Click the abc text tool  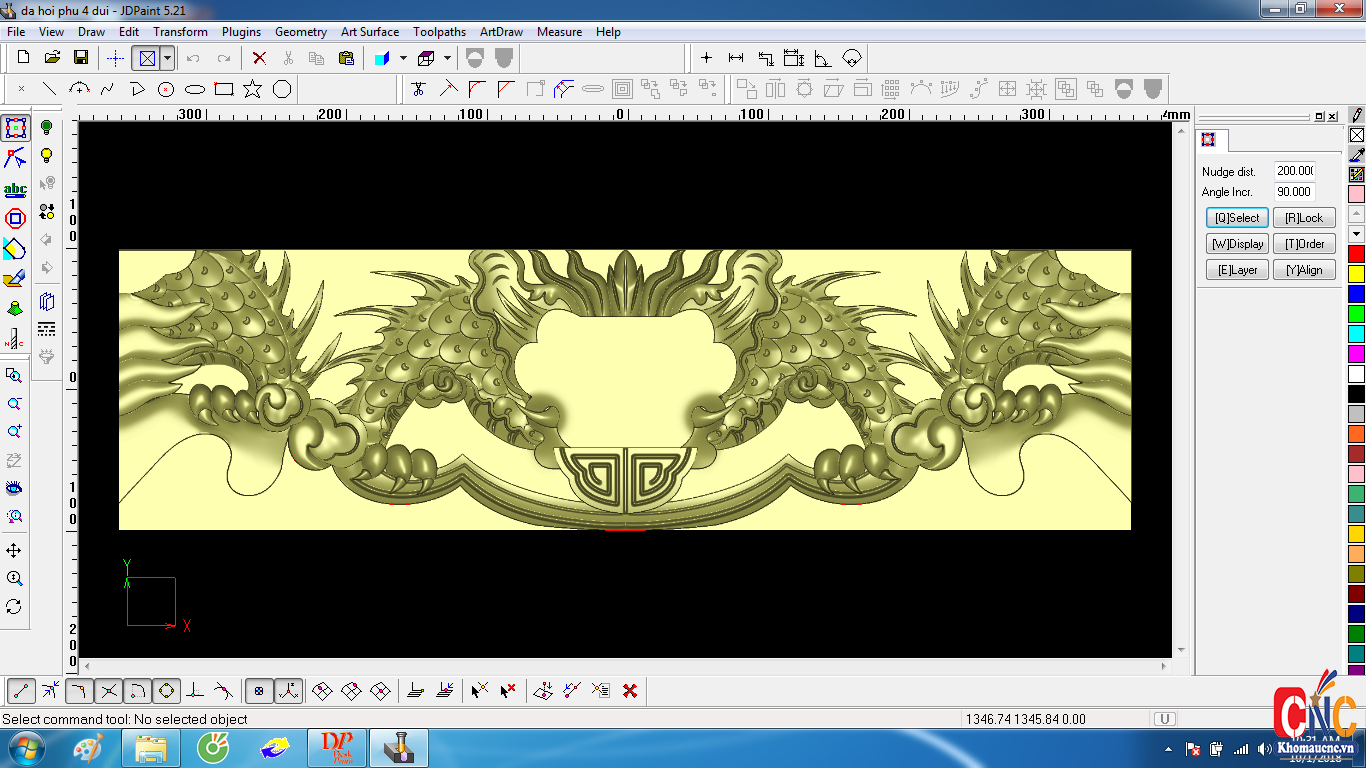(x=15, y=189)
